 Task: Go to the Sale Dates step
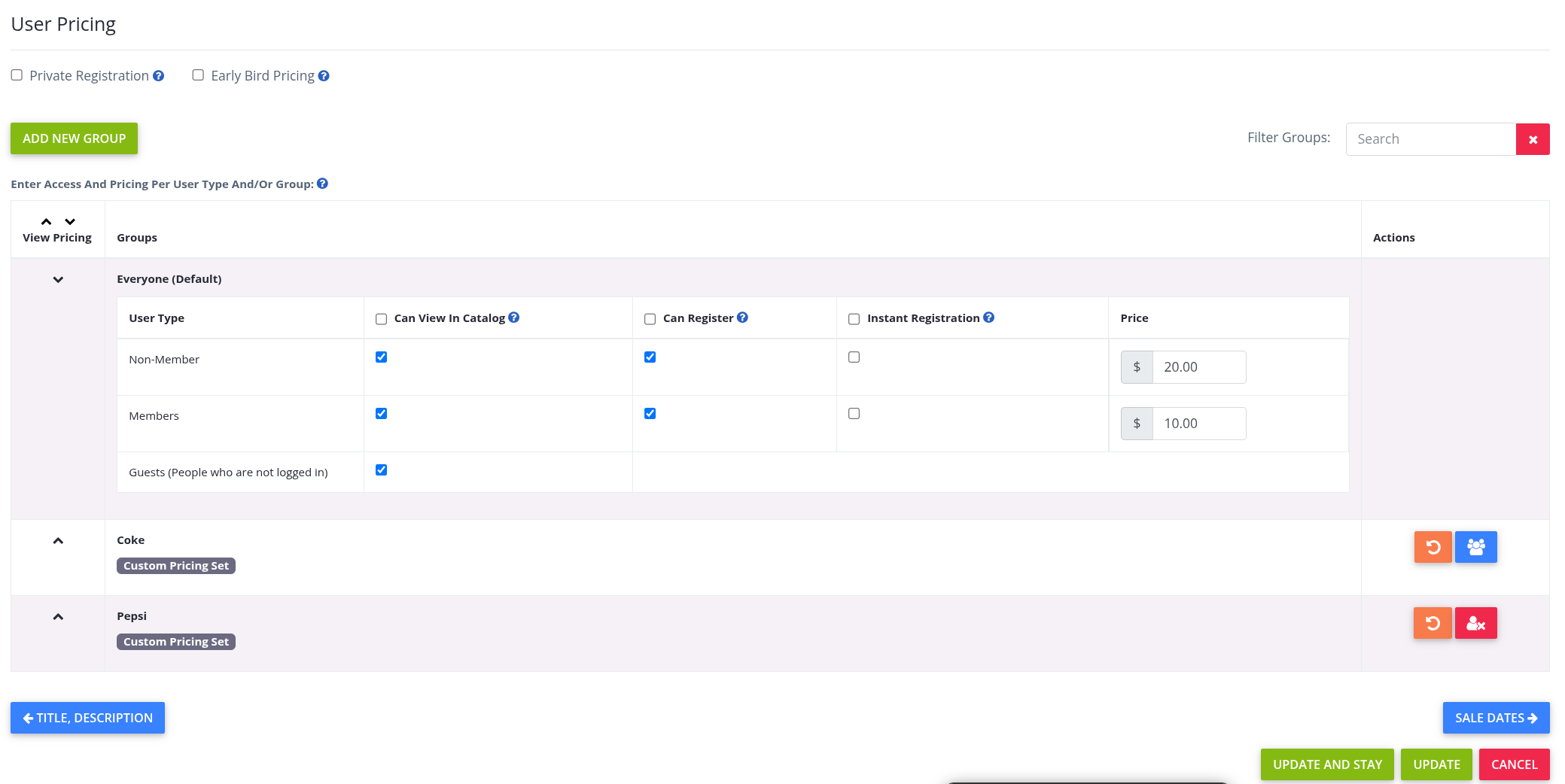click(x=1495, y=718)
